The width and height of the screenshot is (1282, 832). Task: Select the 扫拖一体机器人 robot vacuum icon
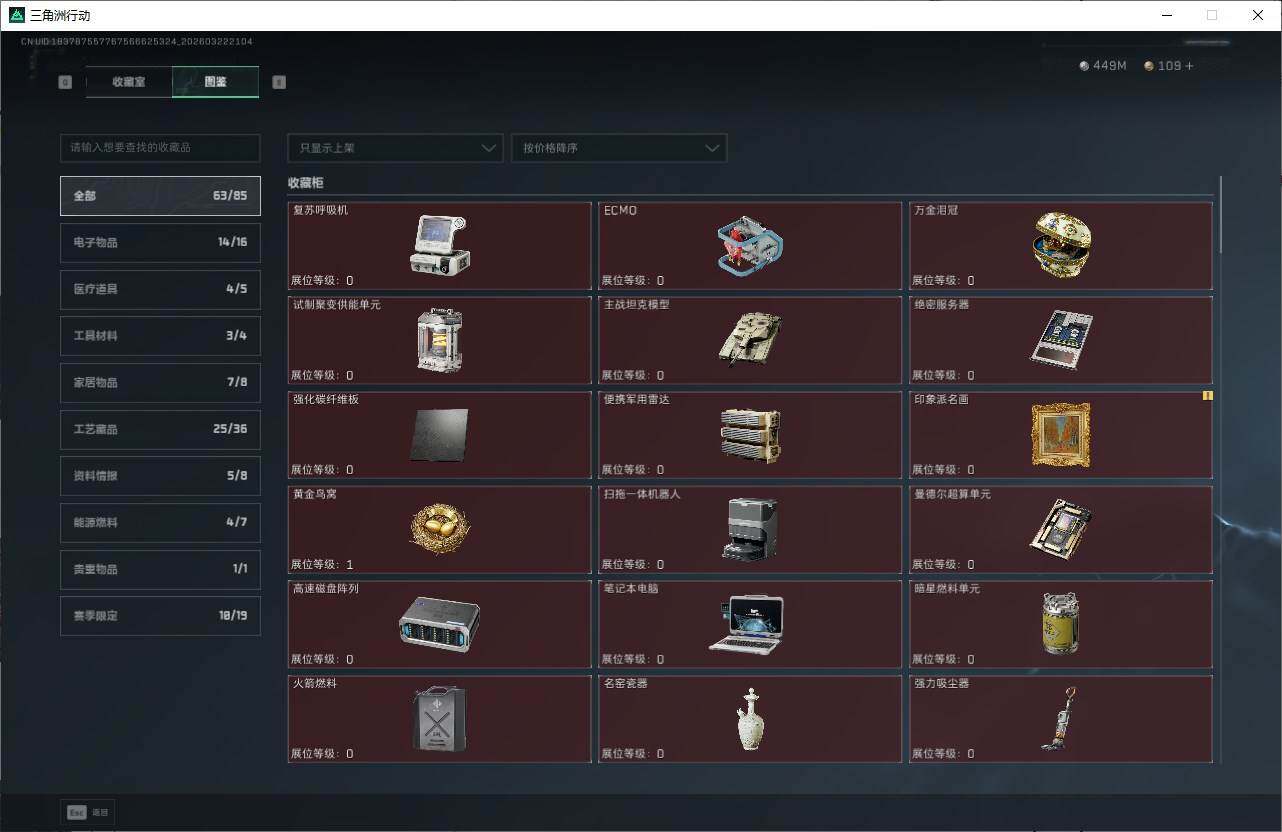pyautogui.click(x=749, y=529)
